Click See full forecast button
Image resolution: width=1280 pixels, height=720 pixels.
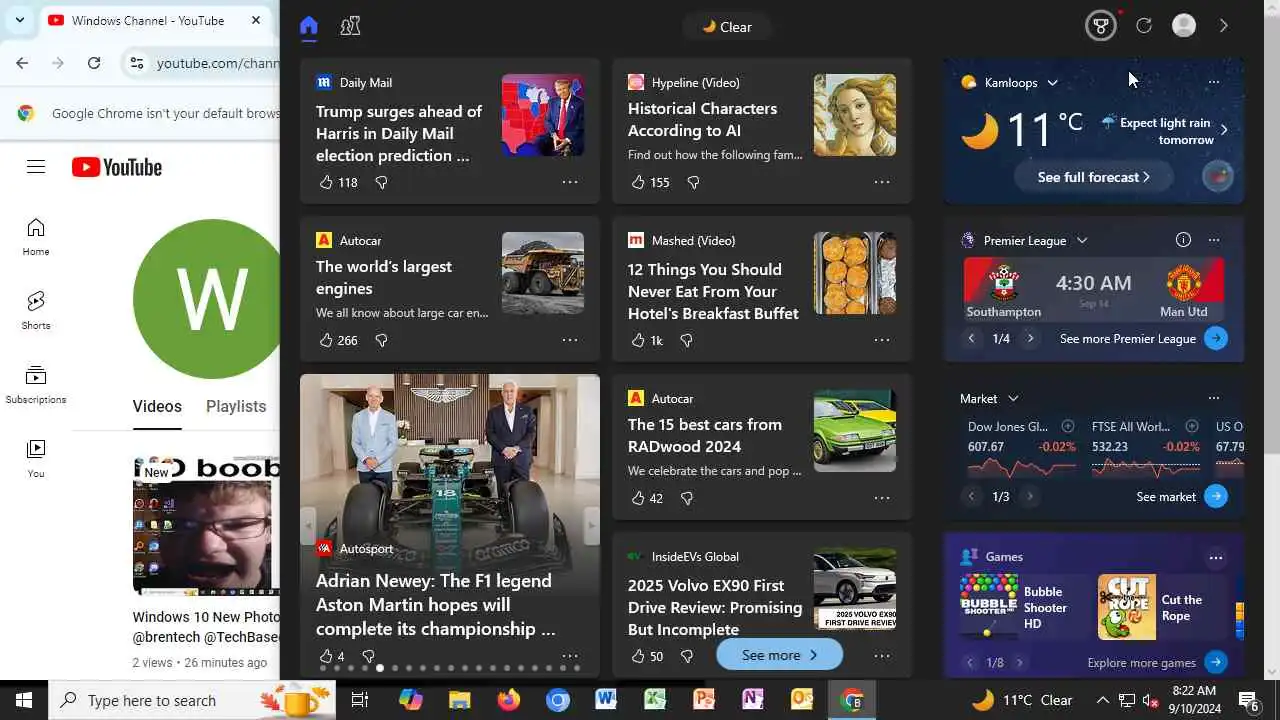[x=1093, y=177]
